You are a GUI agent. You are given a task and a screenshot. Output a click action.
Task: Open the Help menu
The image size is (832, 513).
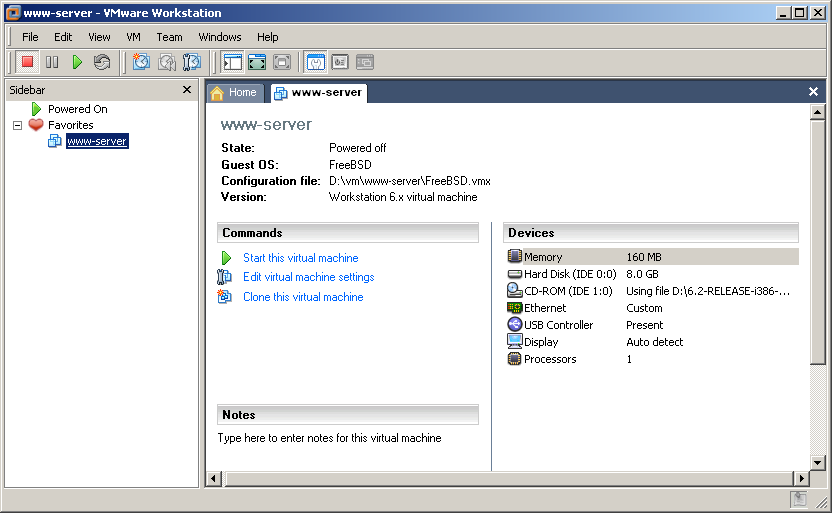click(267, 37)
